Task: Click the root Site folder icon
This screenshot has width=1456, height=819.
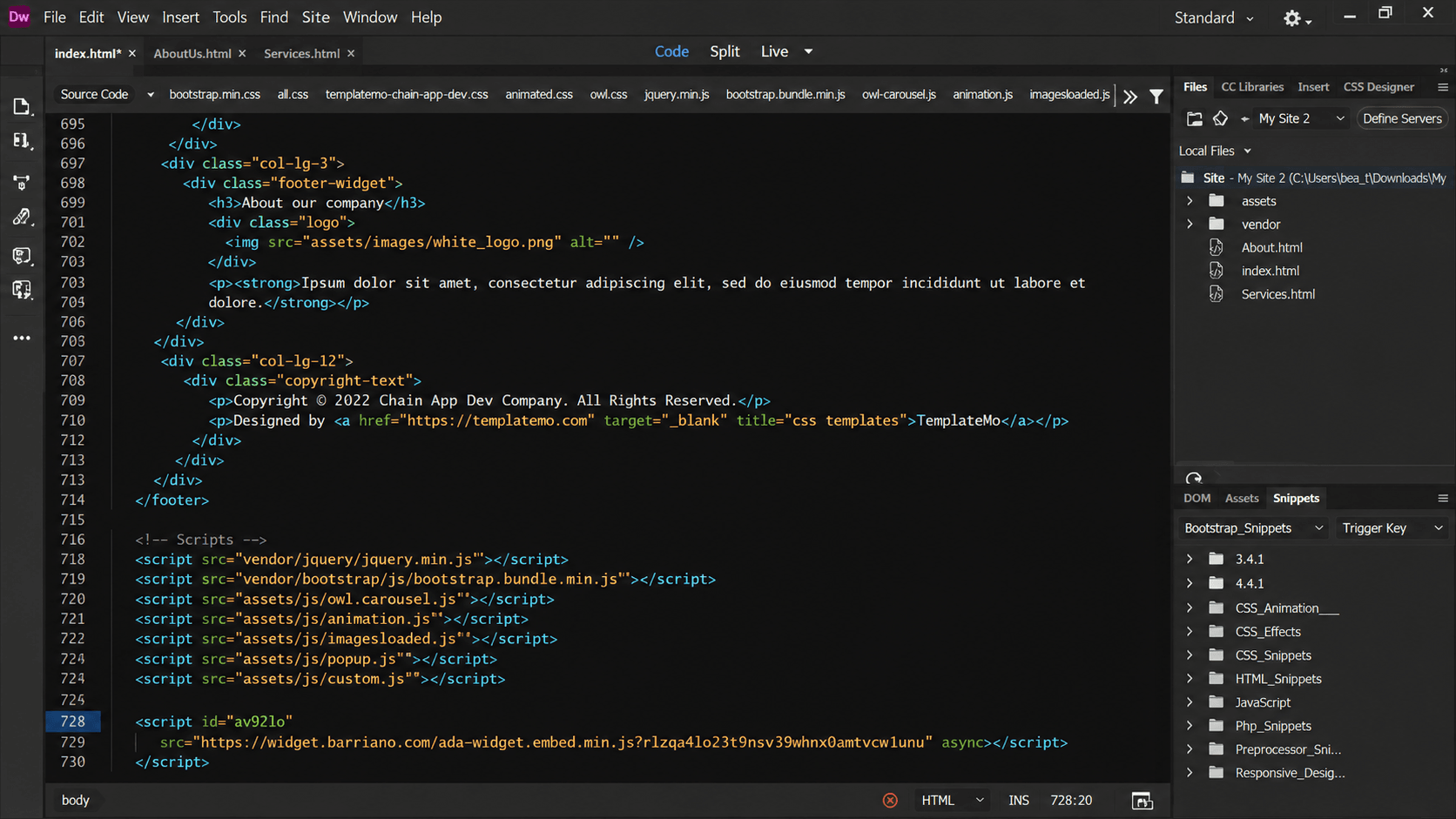Action: point(1188,178)
